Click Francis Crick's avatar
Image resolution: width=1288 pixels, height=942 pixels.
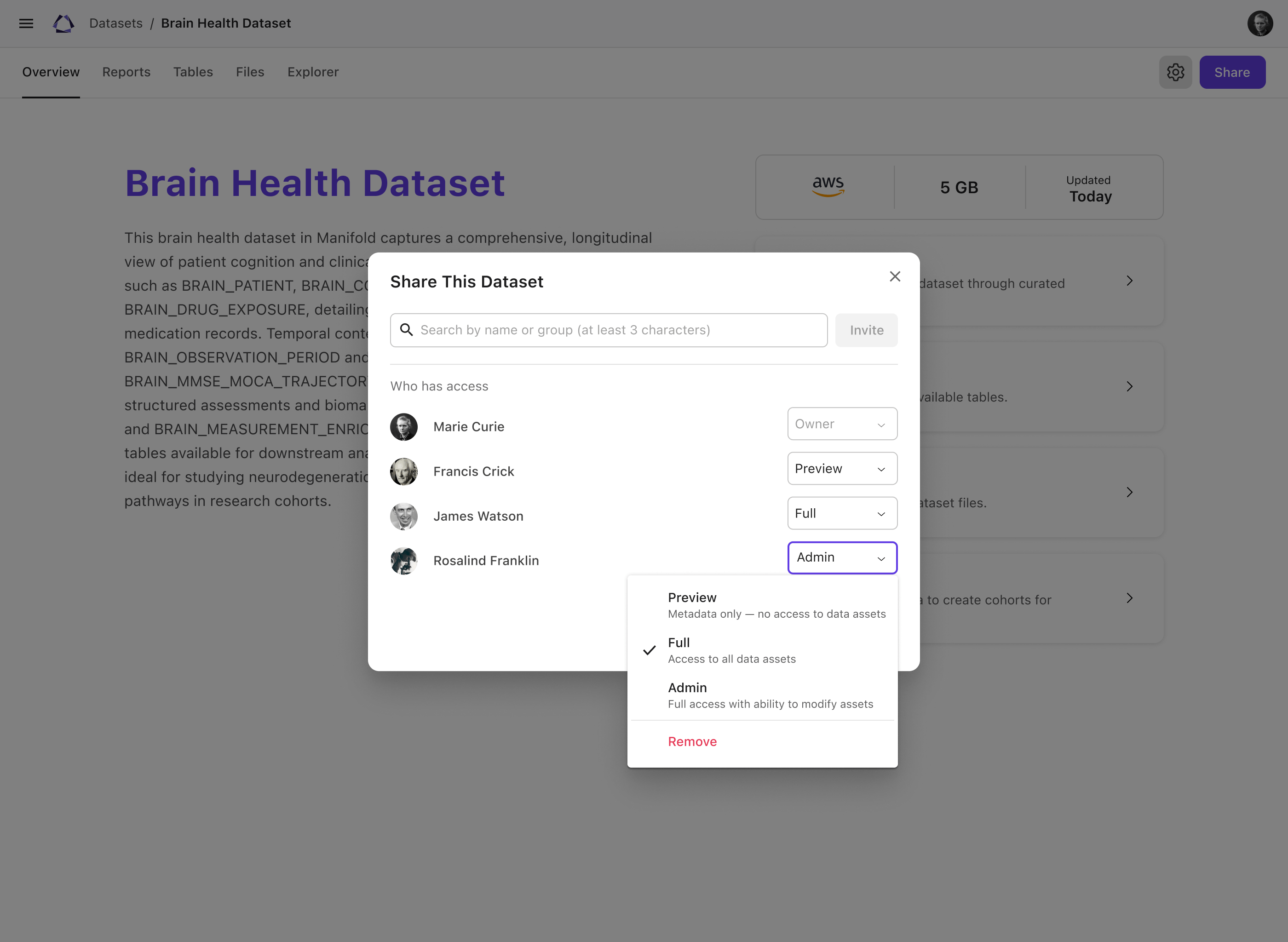(x=404, y=471)
